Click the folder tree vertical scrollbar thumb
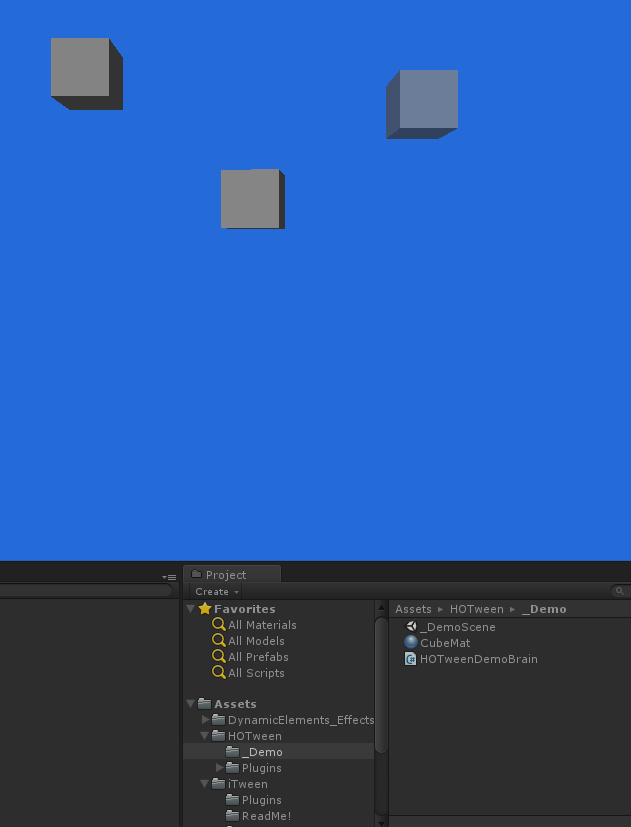The height and width of the screenshot is (827, 631). (x=381, y=685)
